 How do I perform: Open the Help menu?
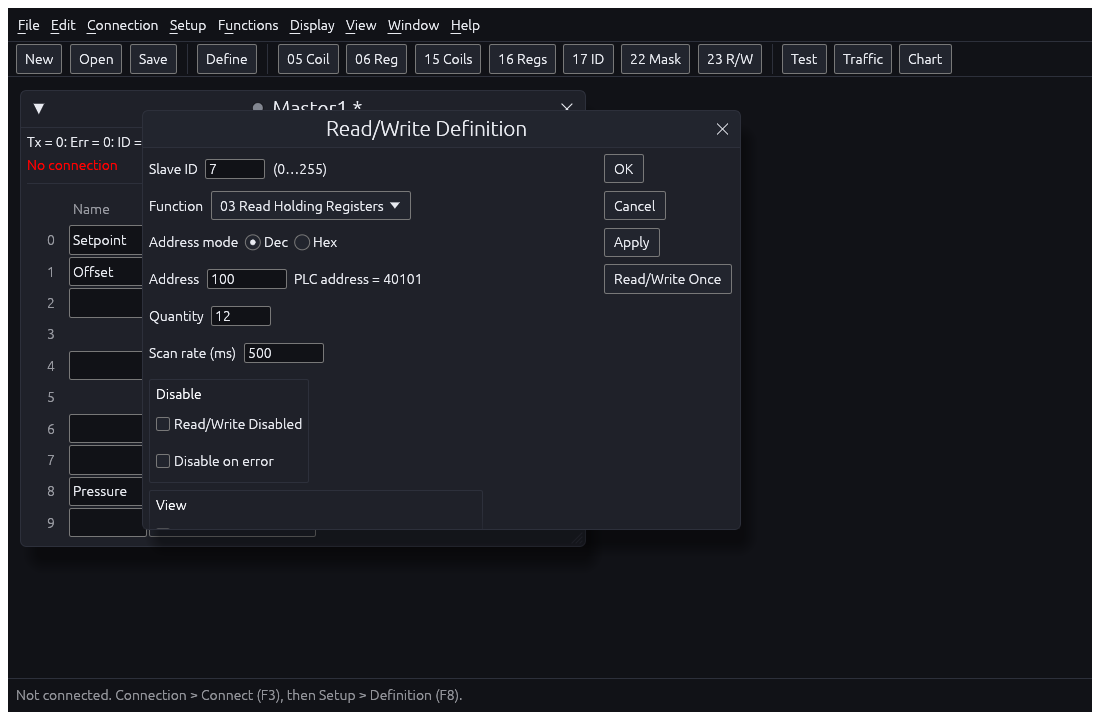(x=465, y=25)
